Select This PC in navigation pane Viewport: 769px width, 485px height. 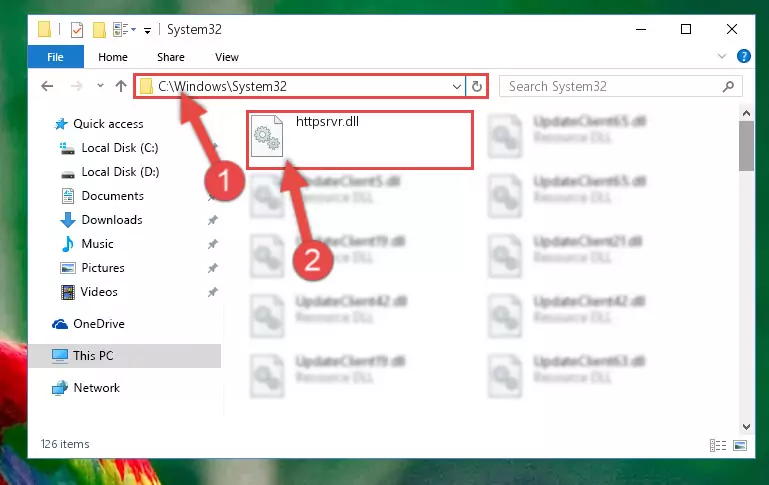tap(93, 356)
